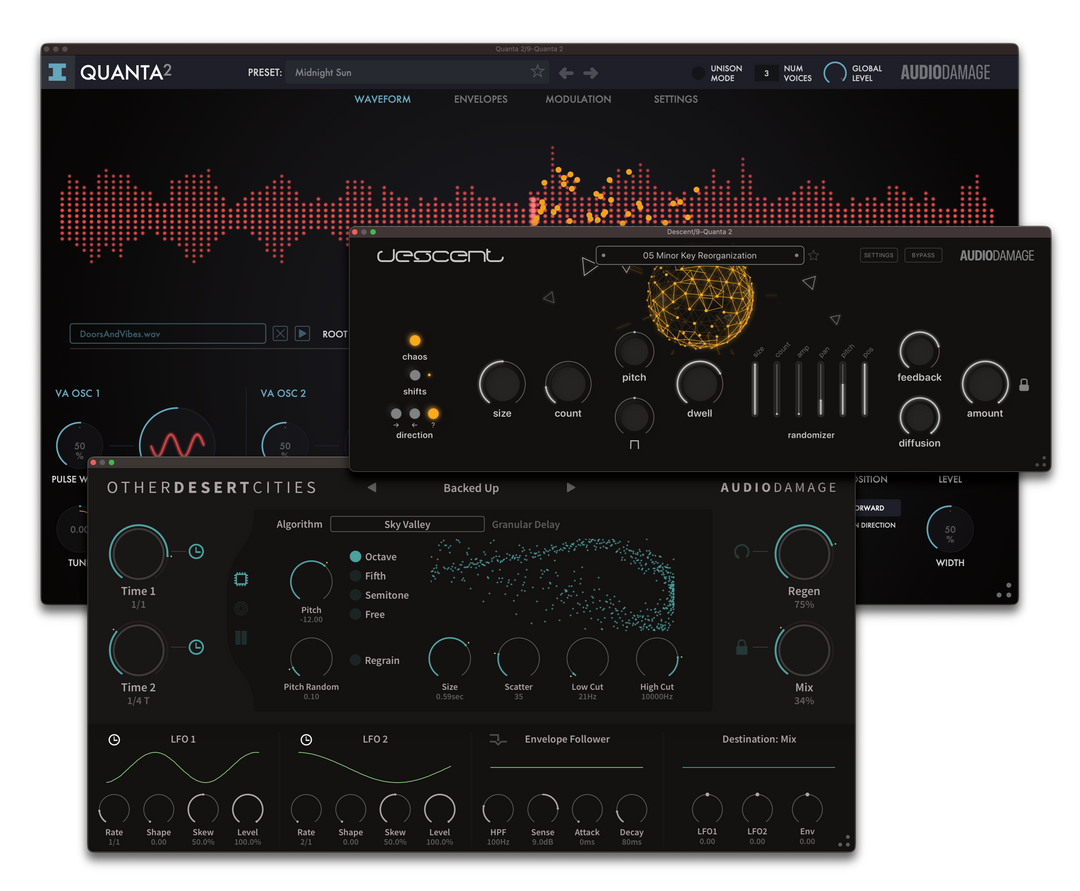The image size is (1080, 891).
Task: Click the Descent dwell knob
Action: [x=700, y=384]
